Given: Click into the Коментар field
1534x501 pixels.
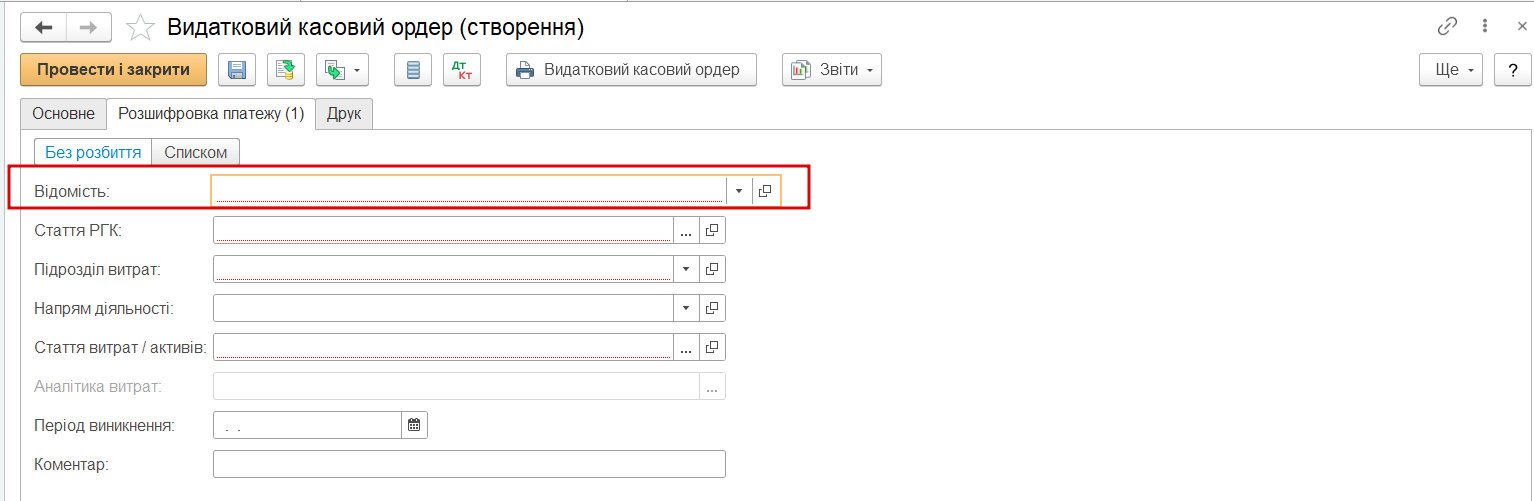Looking at the screenshot, I should coord(469,464).
